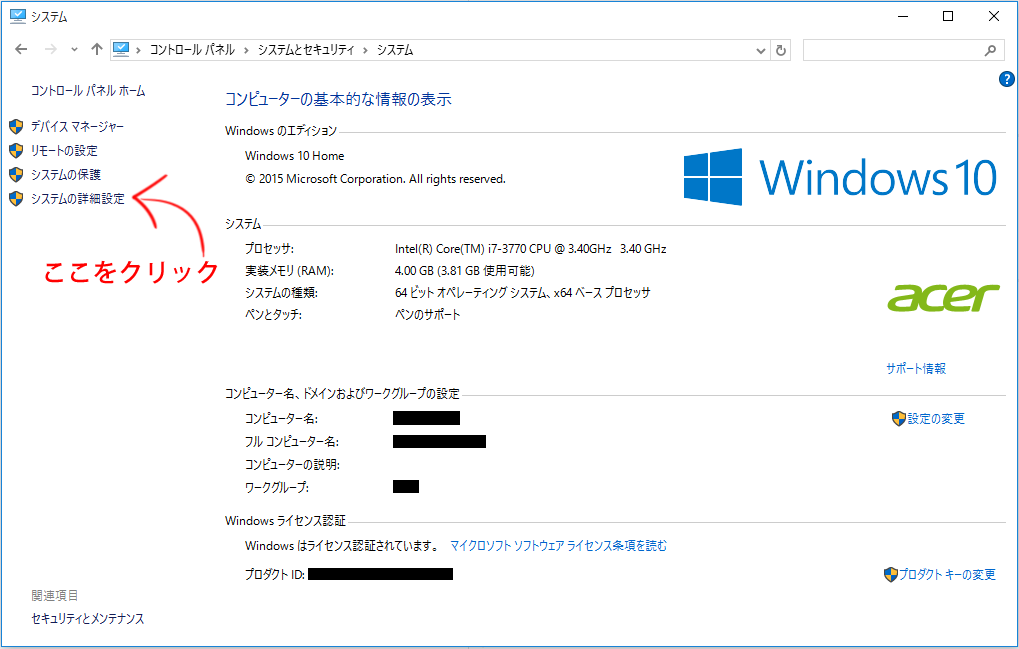
Task: Open recent locations dropdown next to forward arrow
Action: tap(74, 49)
